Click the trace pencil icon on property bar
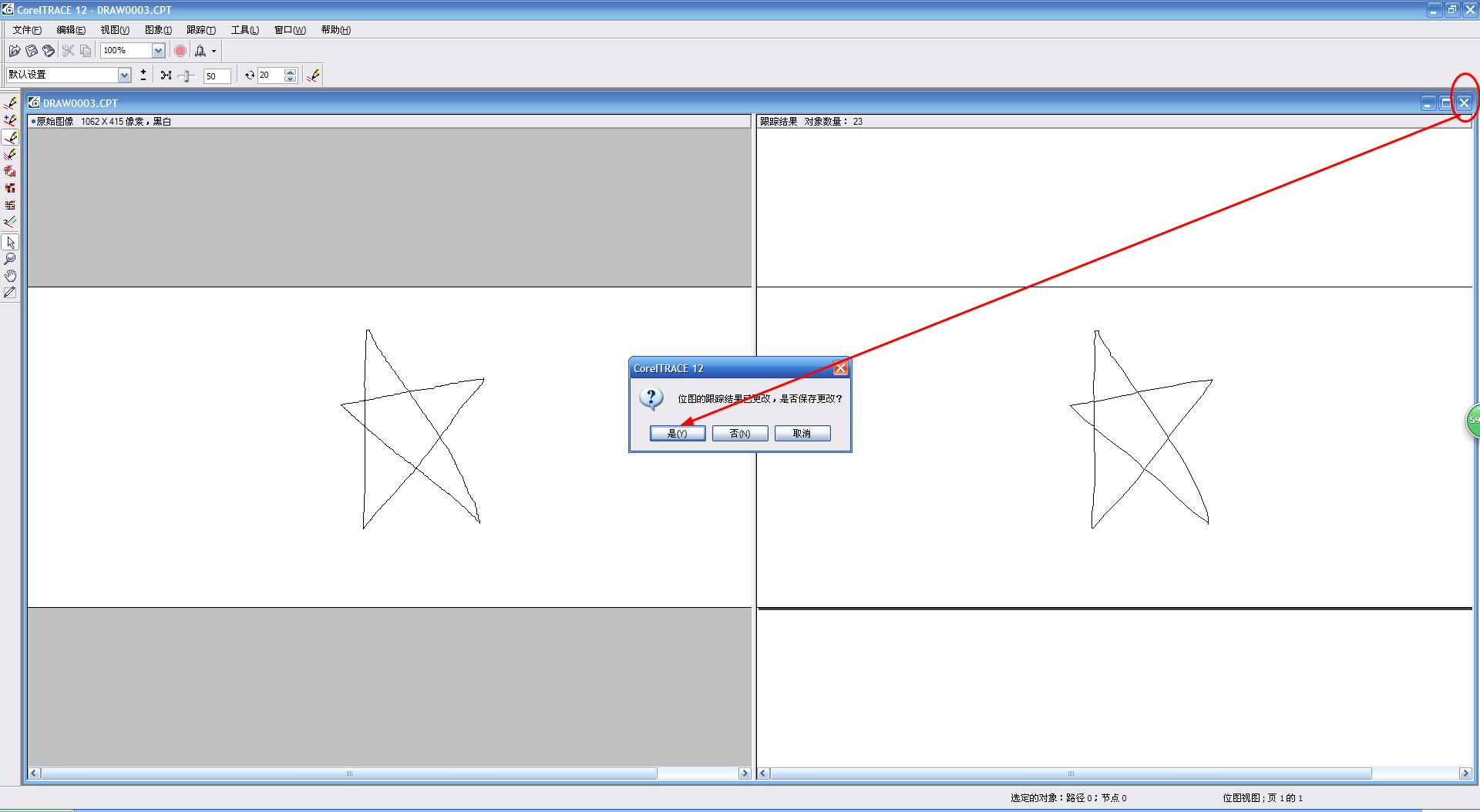1480x812 pixels. pyautogui.click(x=313, y=75)
